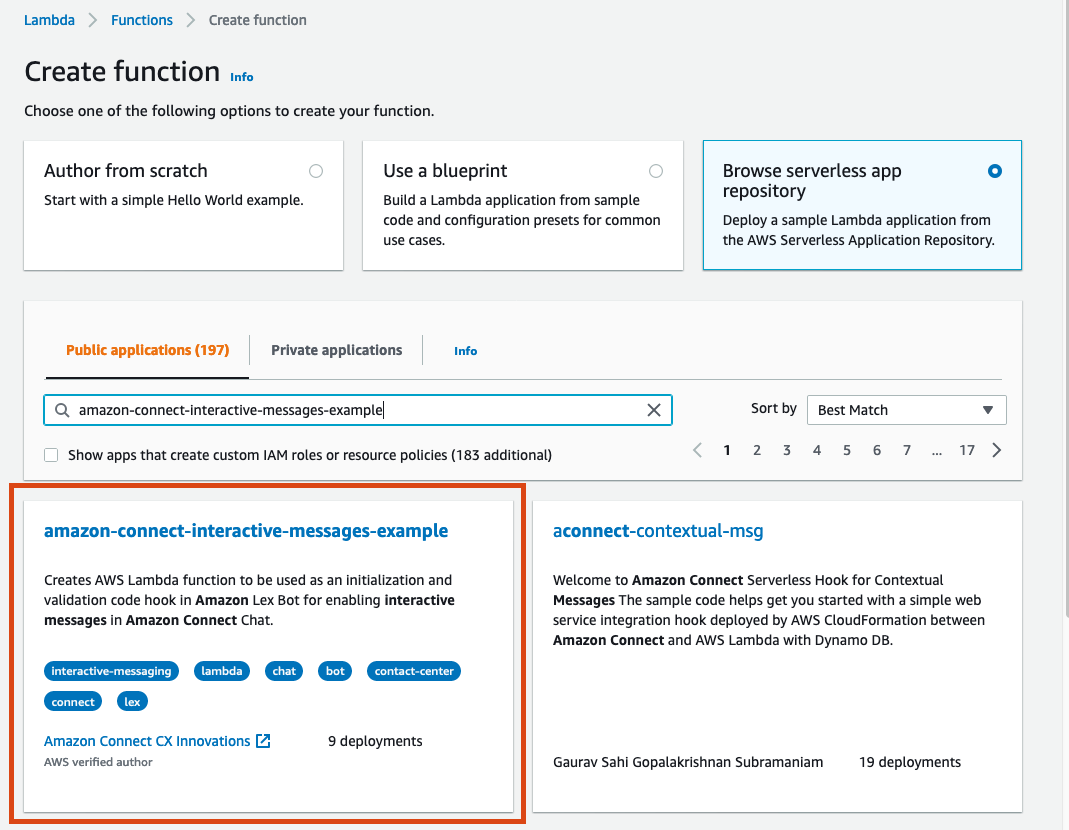Screen dimensions: 1069x830
Task: Click the connect tag
Action: click(x=73, y=702)
